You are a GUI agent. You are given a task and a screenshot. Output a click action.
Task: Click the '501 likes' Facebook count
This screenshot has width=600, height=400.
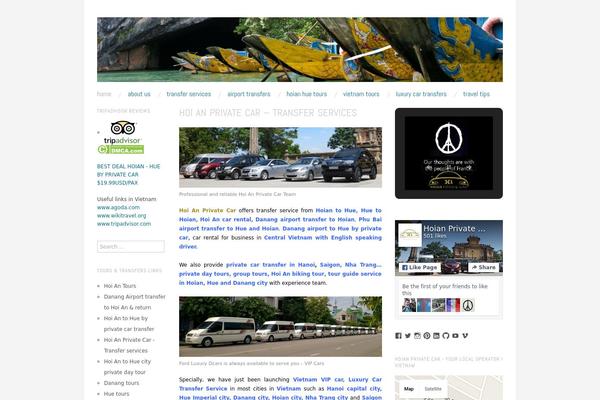tap(435, 236)
